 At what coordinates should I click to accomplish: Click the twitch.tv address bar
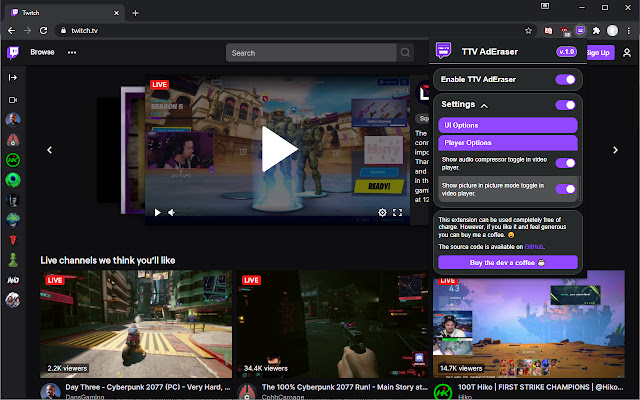[x=294, y=31]
